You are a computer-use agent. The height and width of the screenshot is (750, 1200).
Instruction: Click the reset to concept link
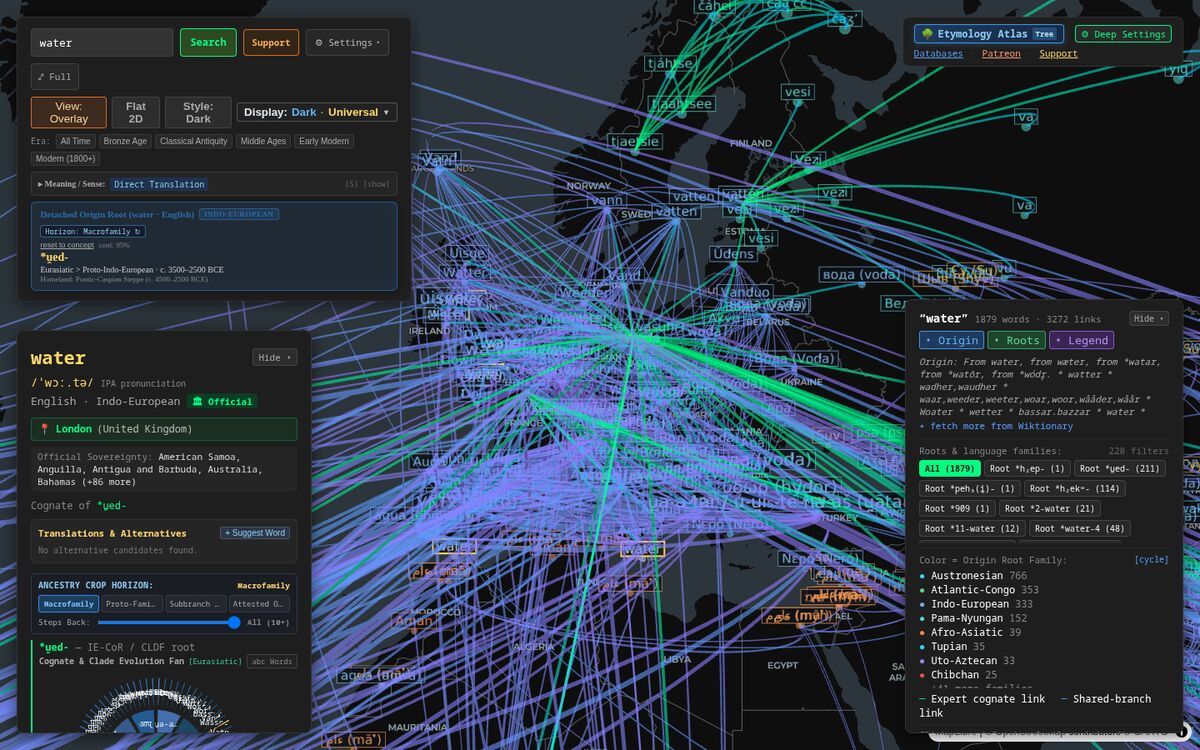pos(67,245)
